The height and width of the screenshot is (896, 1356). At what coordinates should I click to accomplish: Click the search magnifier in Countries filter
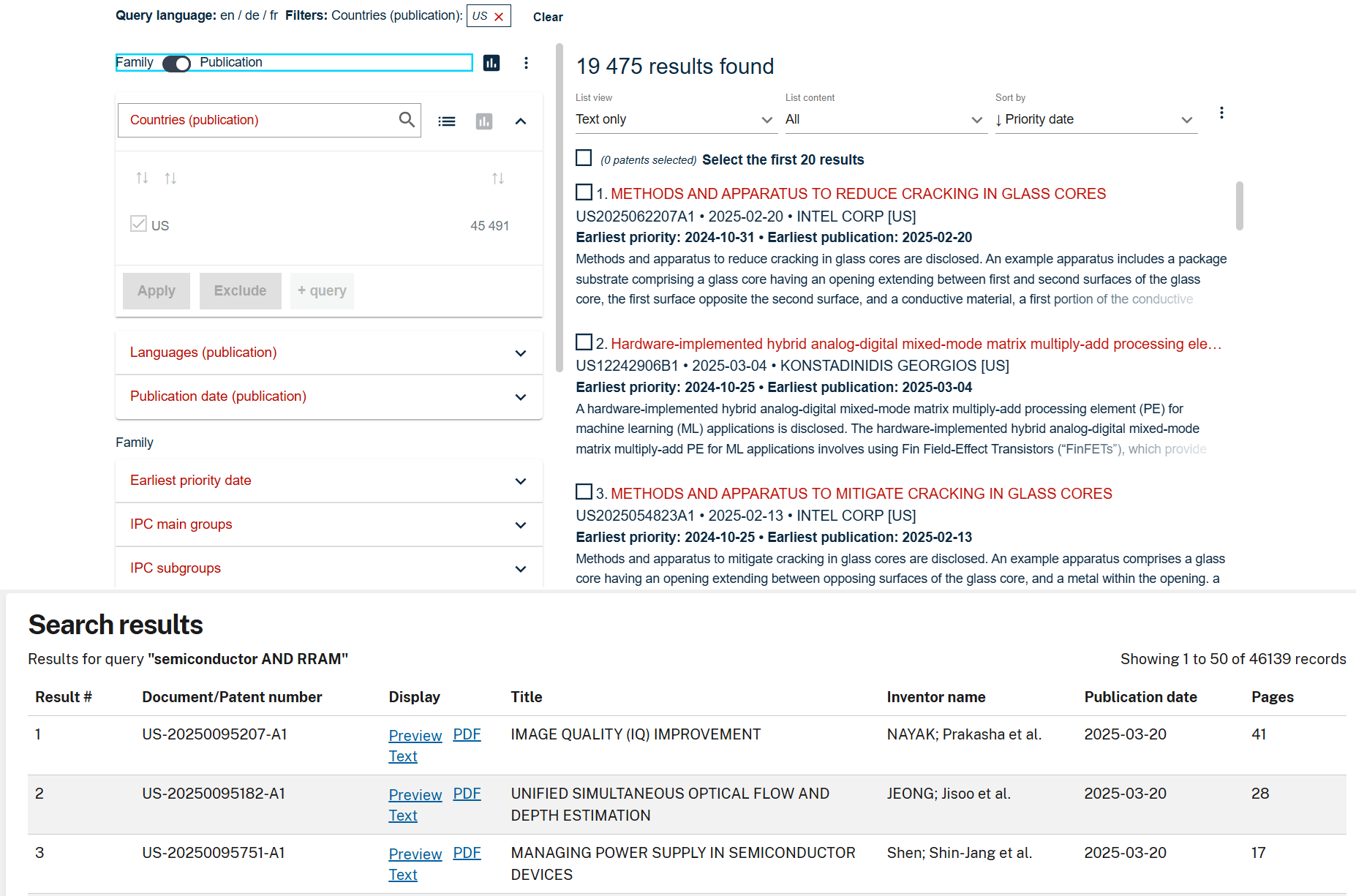tap(407, 120)
